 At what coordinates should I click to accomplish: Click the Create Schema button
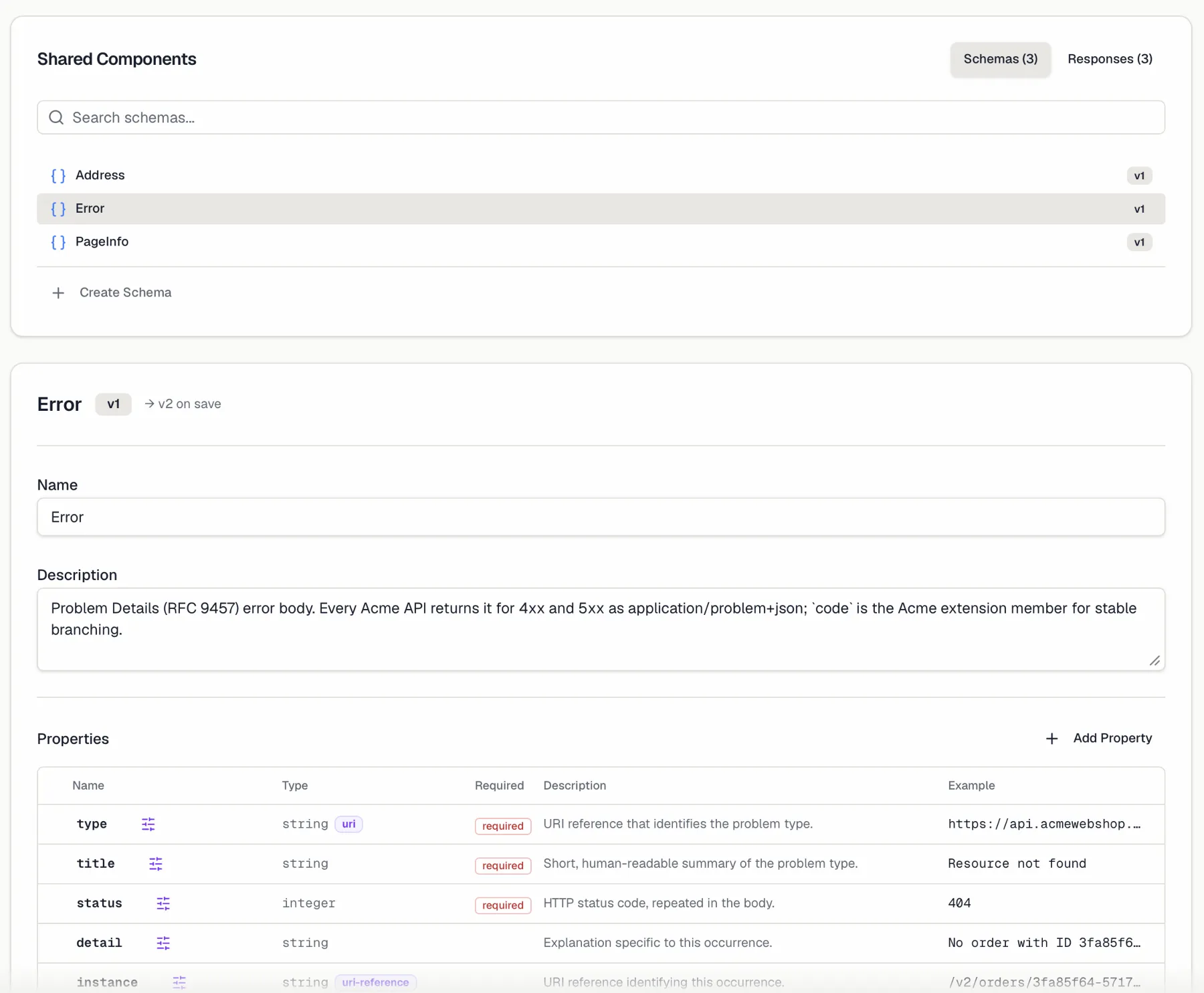112,293
